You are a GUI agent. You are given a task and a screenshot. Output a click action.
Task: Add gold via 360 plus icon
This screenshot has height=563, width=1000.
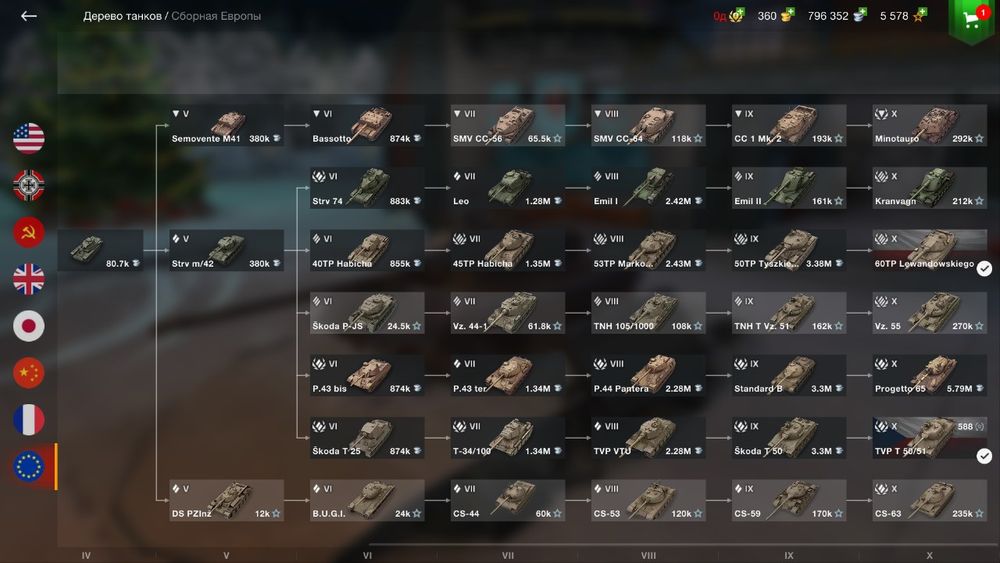[788, 14]
